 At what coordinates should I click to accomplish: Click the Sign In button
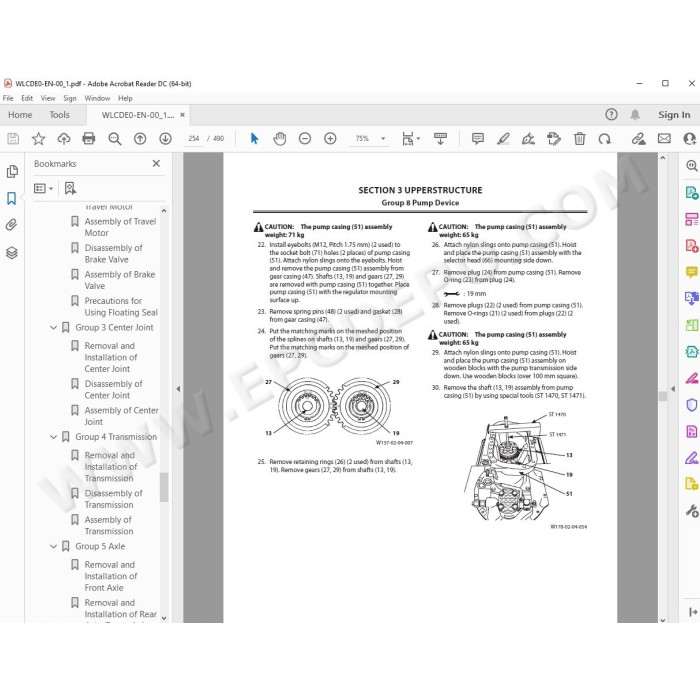[674, 115]
